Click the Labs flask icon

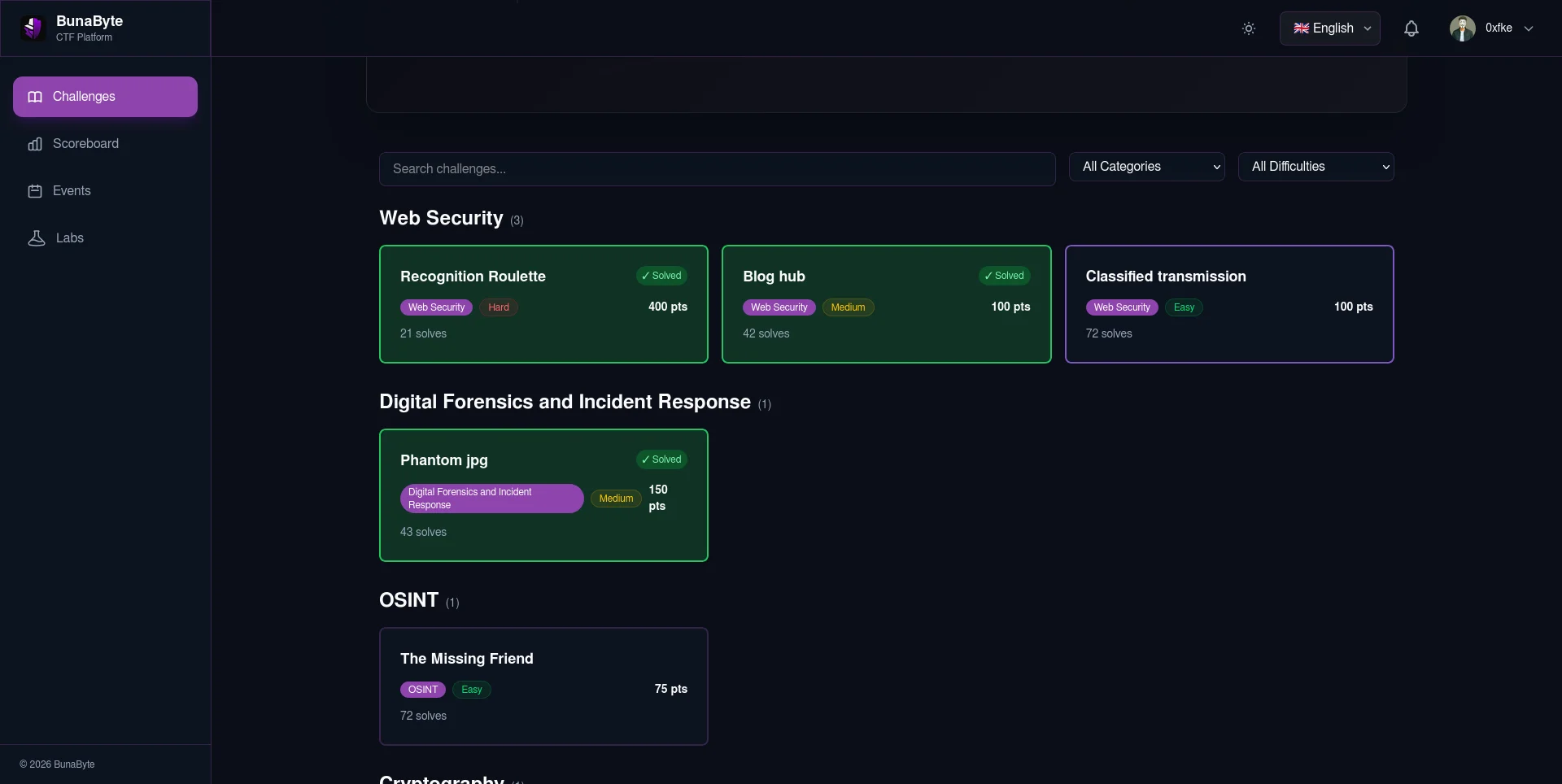[37, 238]
